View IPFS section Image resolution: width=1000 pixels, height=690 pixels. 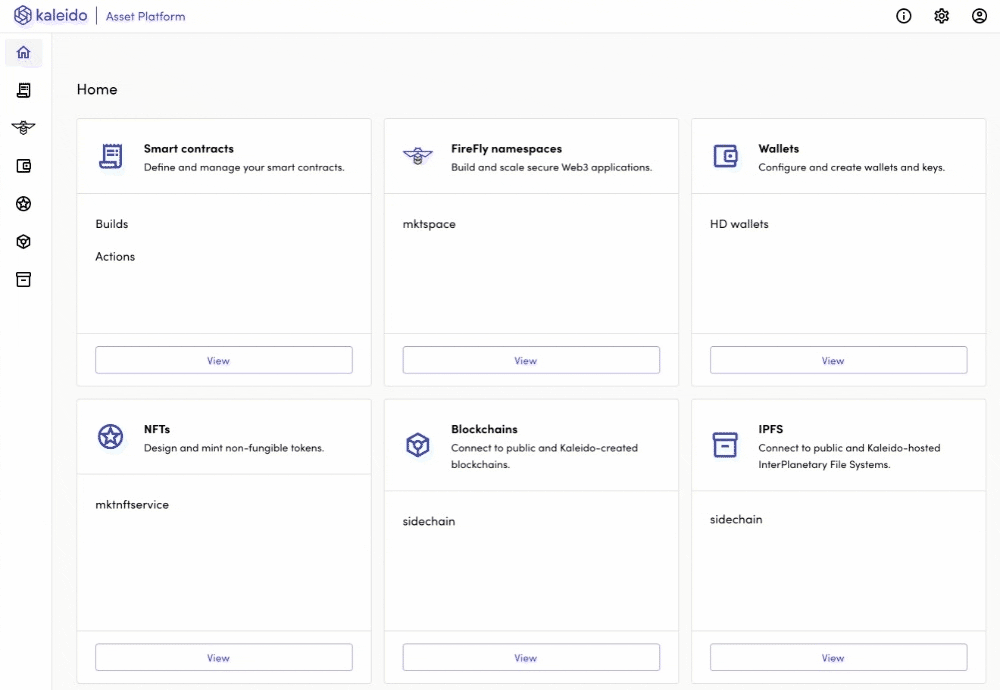point(839,657)
